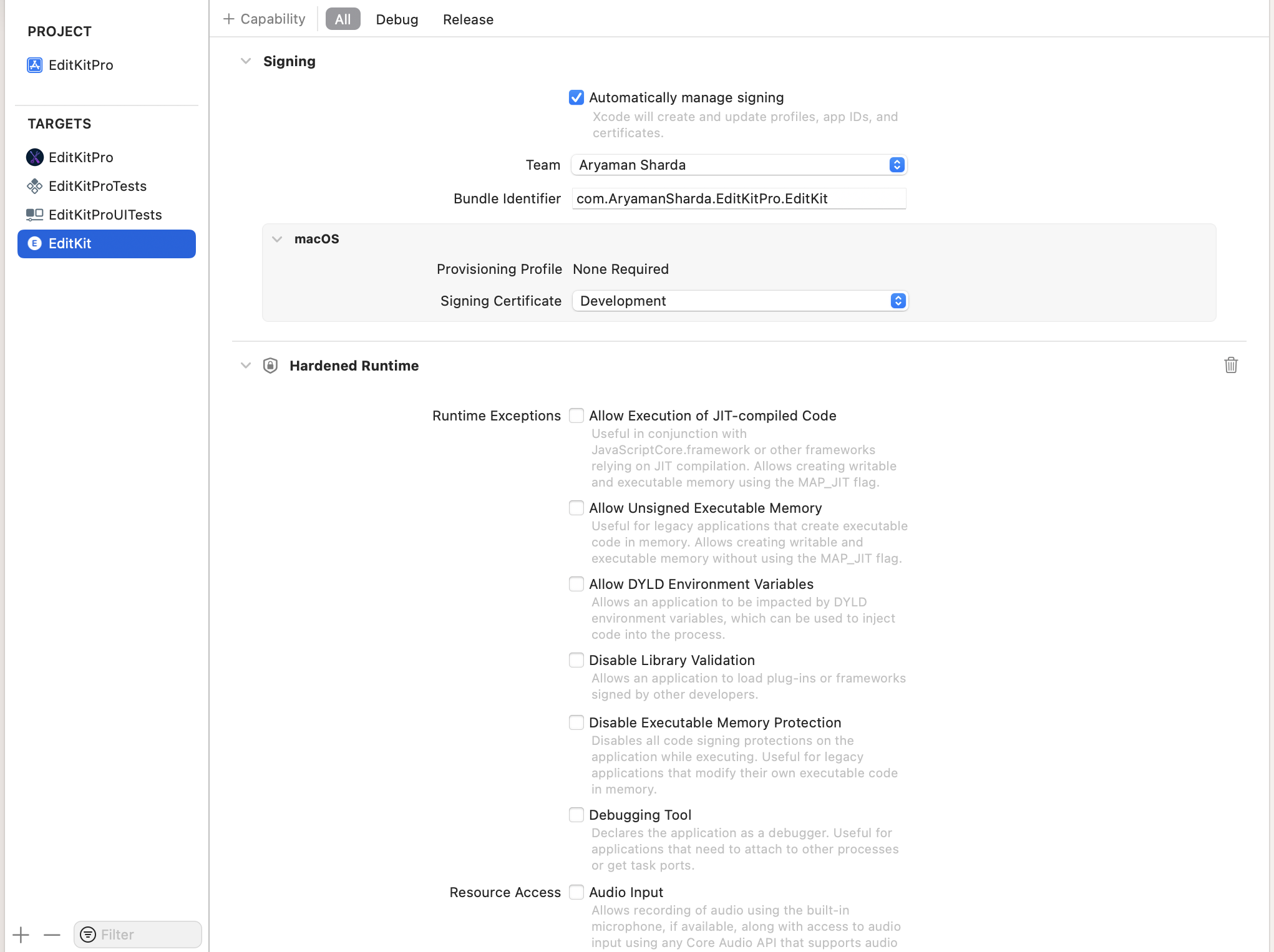
Task: Click the Hardened Runtime shield icon
Action: (x=270, y=366)
